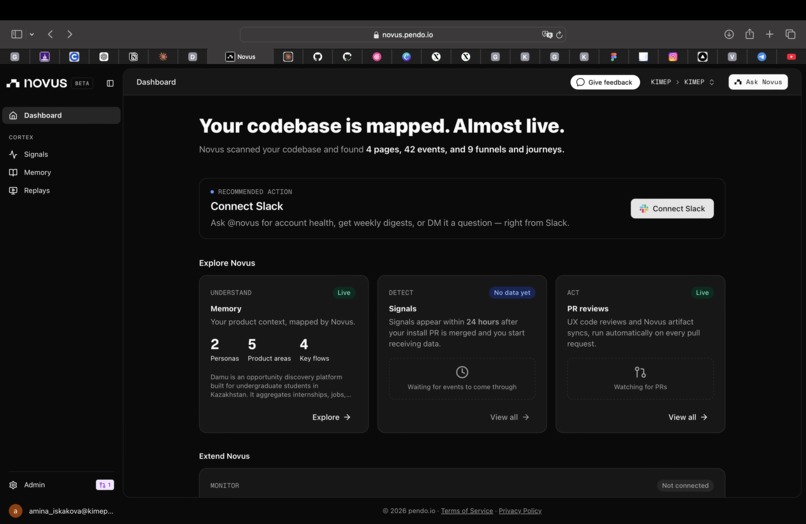Select the Novus browser tab
The width and height of the screenshot is (806, 524).
point(240,57)
